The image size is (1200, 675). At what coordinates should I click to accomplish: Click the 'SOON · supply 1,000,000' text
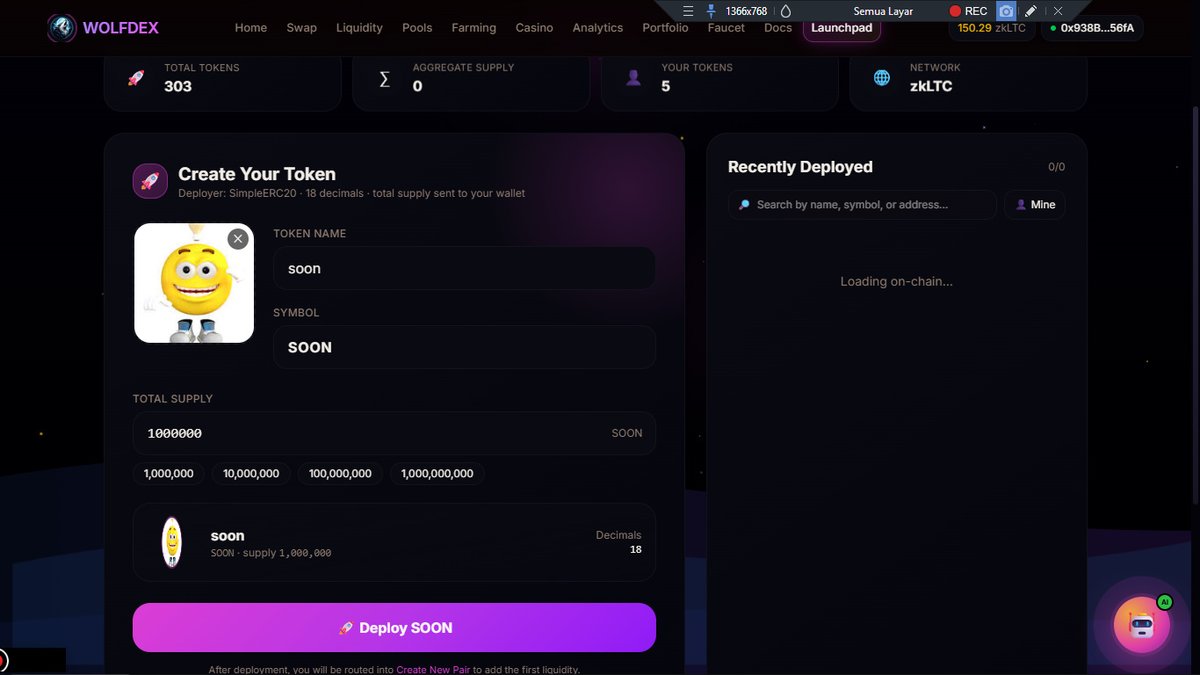(x=271, y=553)
